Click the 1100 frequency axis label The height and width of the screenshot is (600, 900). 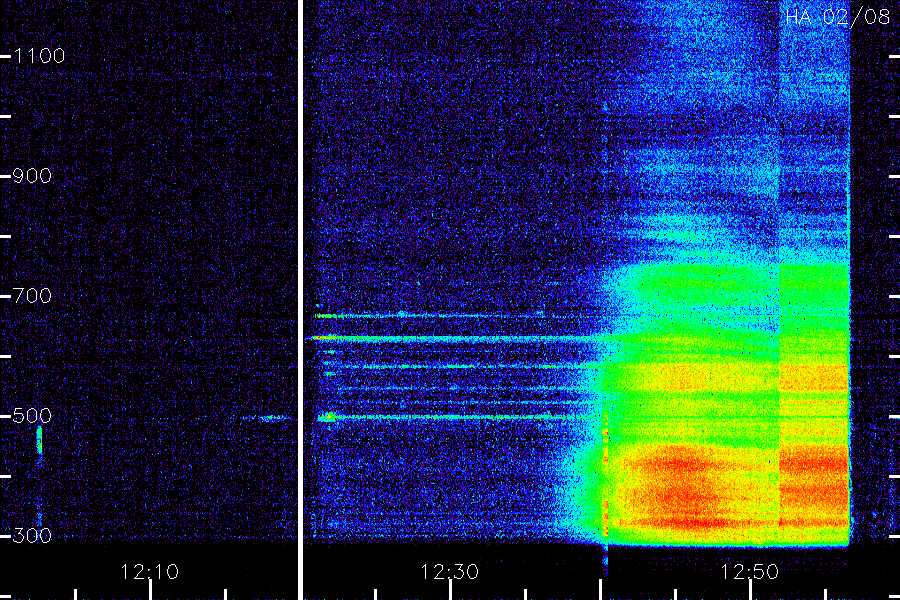click(39, 56)
